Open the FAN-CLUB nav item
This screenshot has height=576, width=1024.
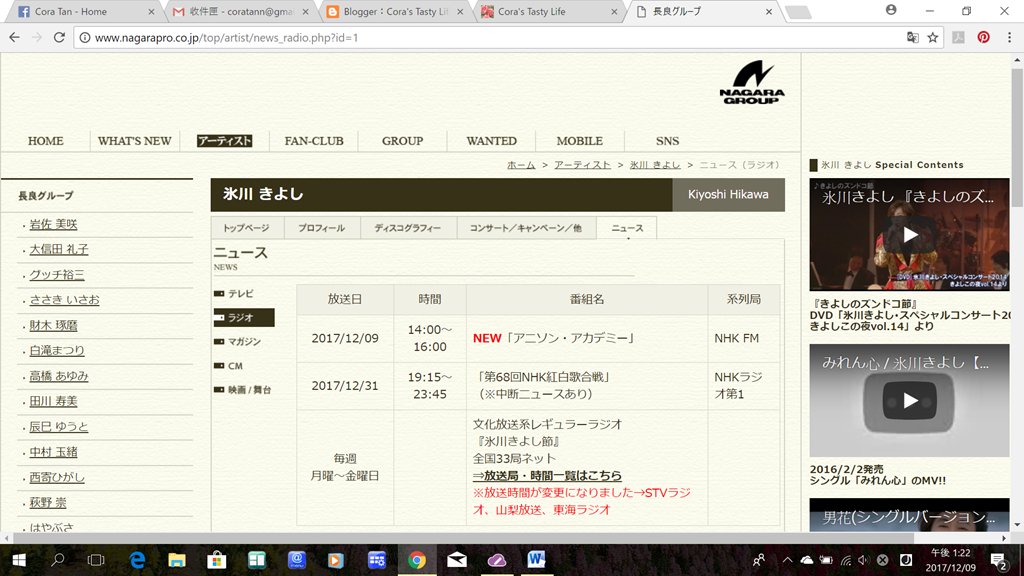click(x=314, y=141)
